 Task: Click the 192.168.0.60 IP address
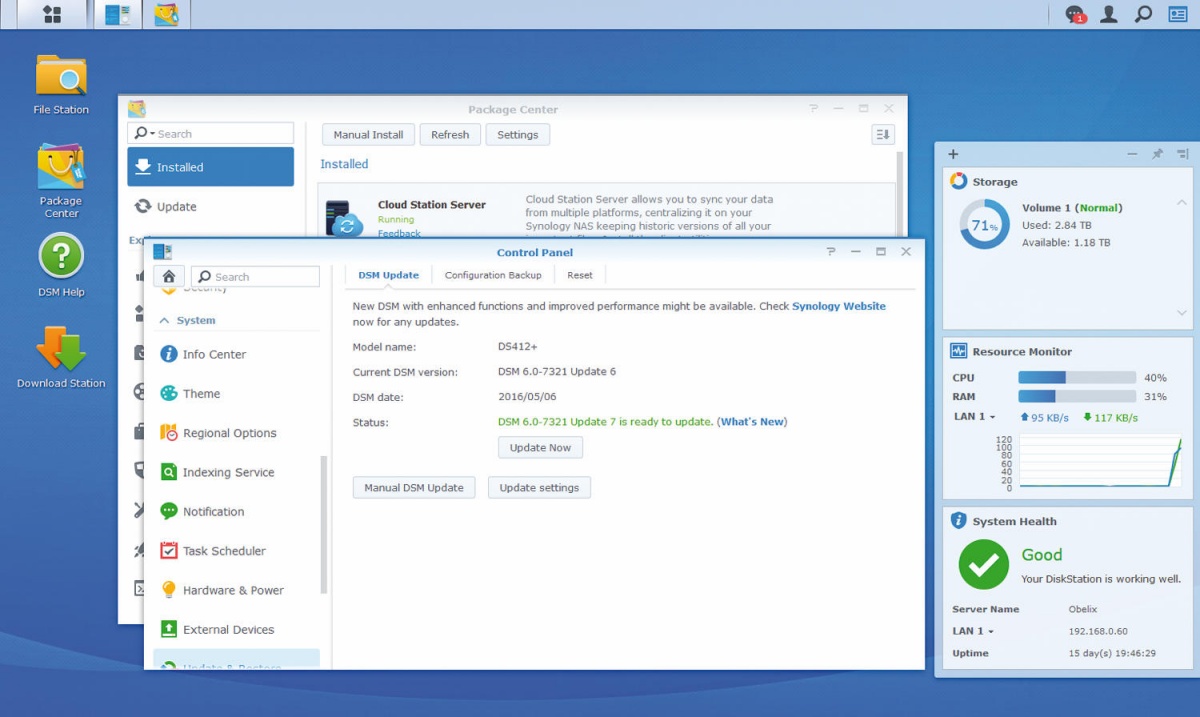[1098, 631]
